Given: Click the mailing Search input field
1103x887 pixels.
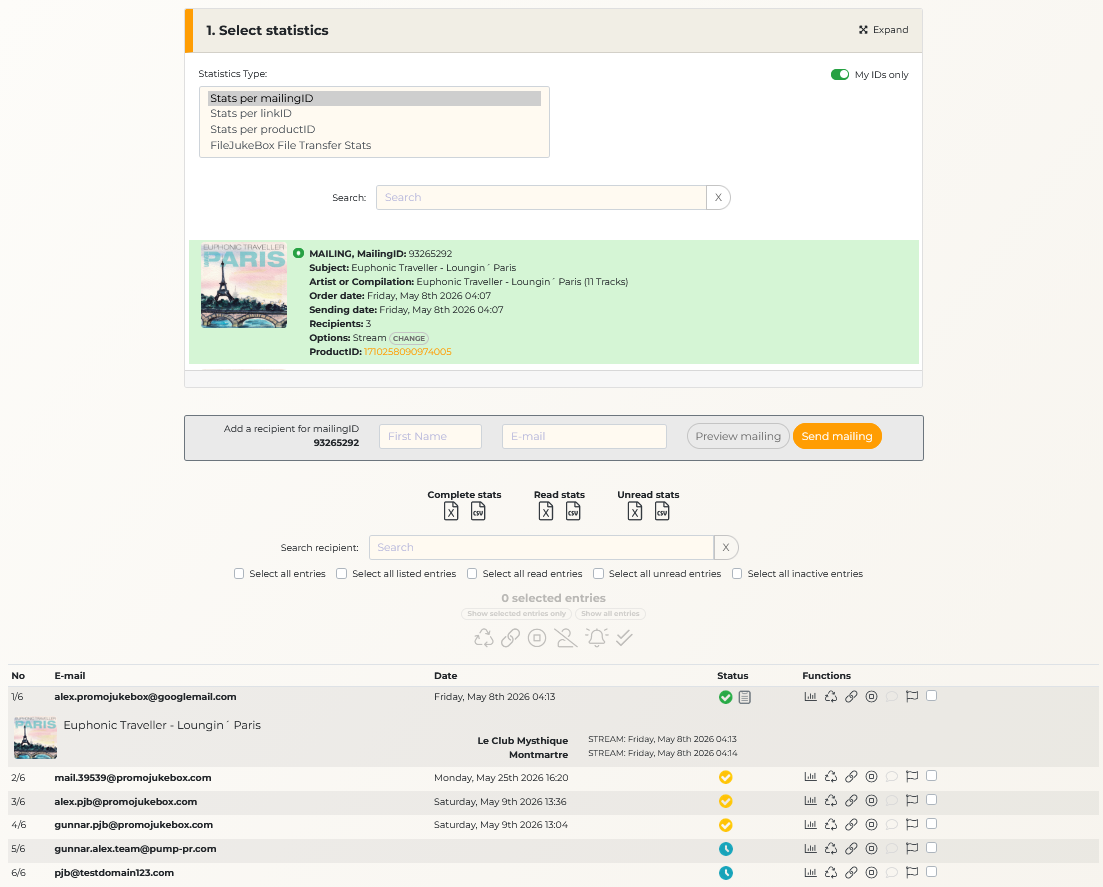Looking at the screenshot, I should (x=541, y=198).
